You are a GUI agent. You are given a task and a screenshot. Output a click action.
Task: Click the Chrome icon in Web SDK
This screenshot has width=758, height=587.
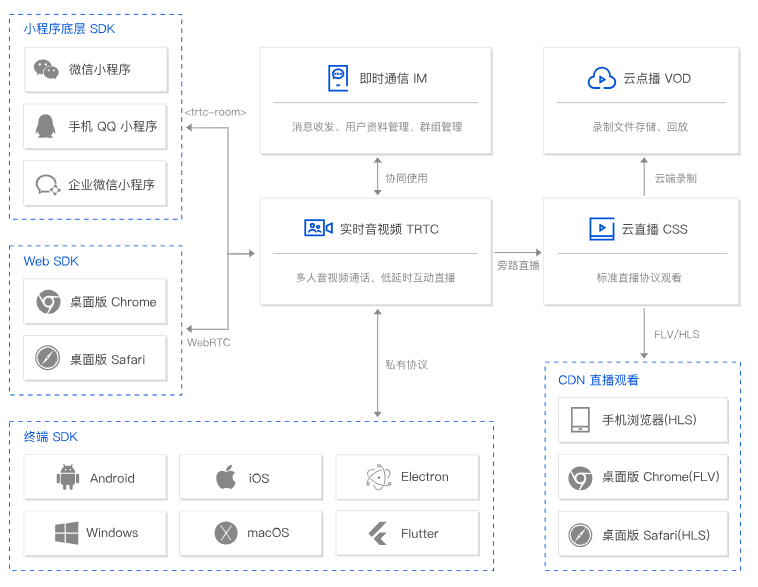[48, 302]
